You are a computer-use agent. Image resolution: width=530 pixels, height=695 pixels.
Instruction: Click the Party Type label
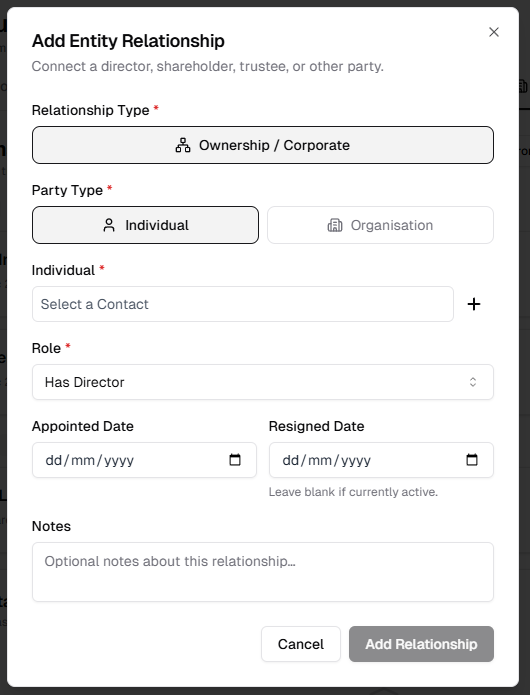(x=67, y=190)
